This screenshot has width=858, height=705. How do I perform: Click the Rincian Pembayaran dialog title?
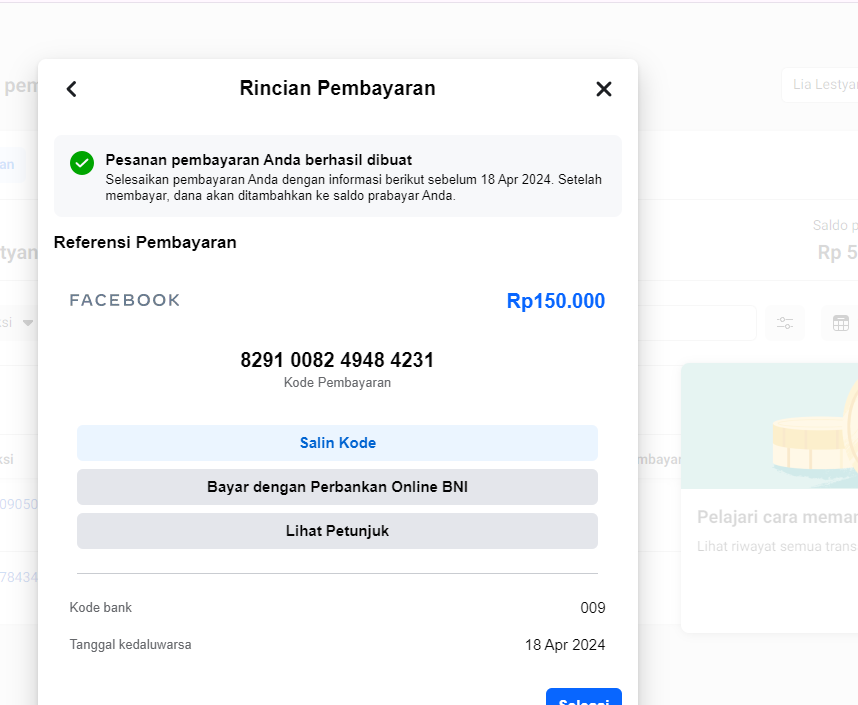coord(337,88)
